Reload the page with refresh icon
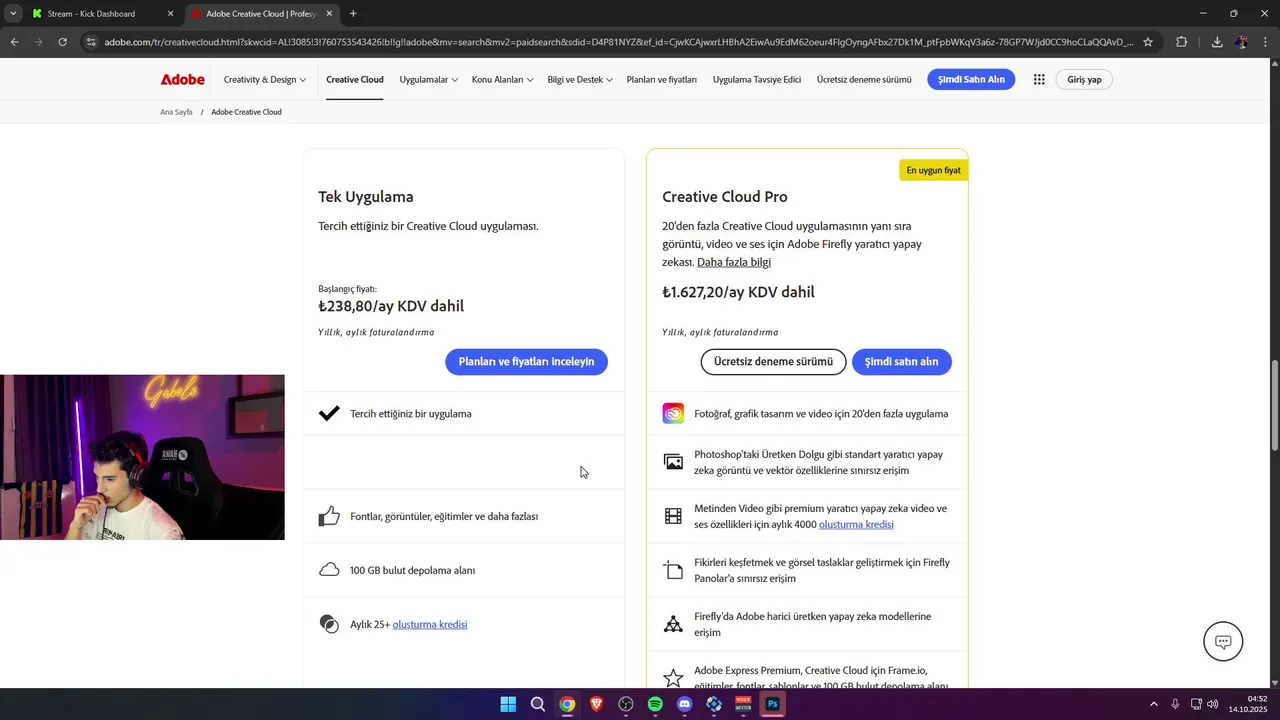Screen dimensions: 1280x720 point(62,42)
